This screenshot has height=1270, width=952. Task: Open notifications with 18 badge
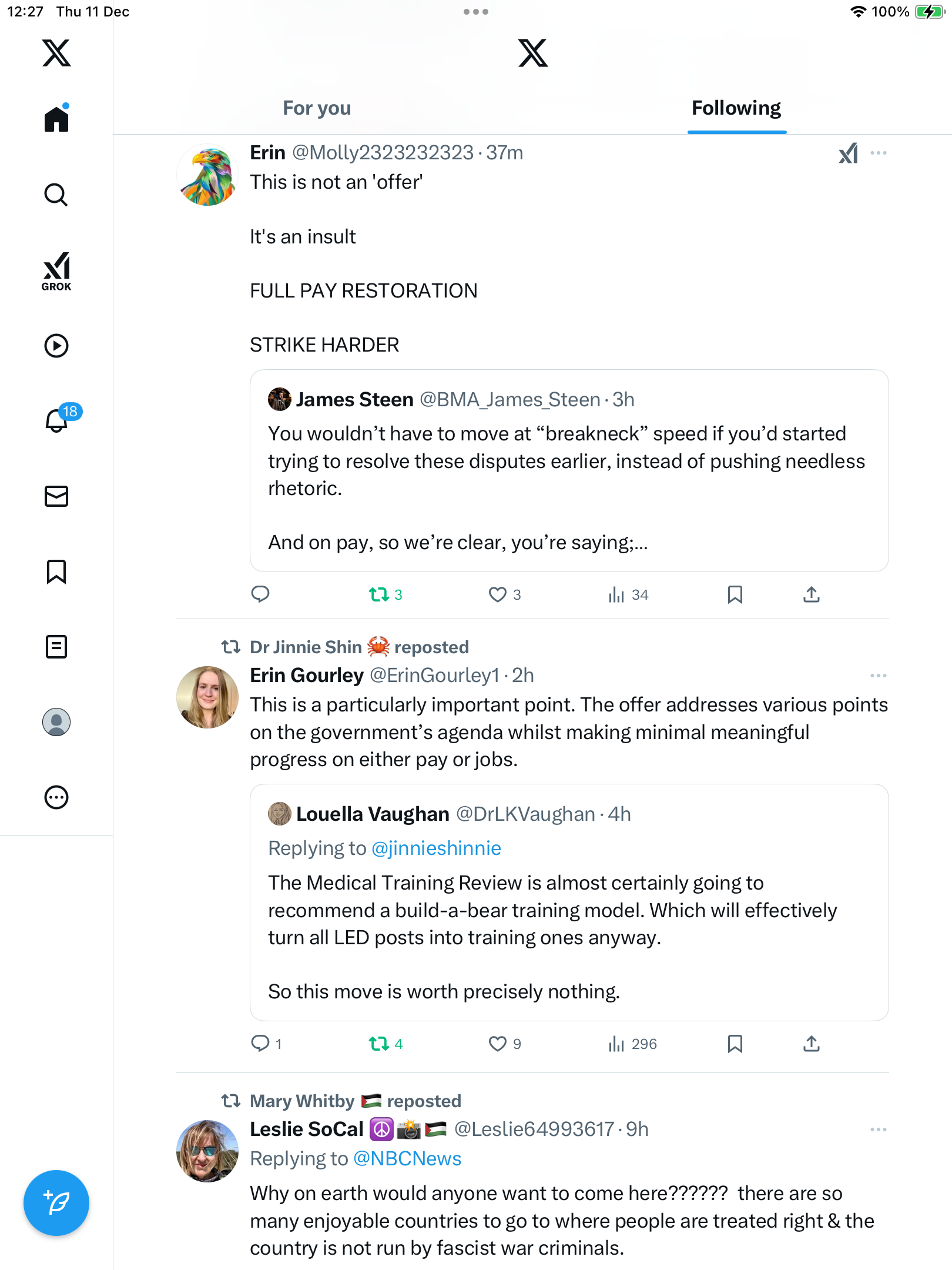58,420
